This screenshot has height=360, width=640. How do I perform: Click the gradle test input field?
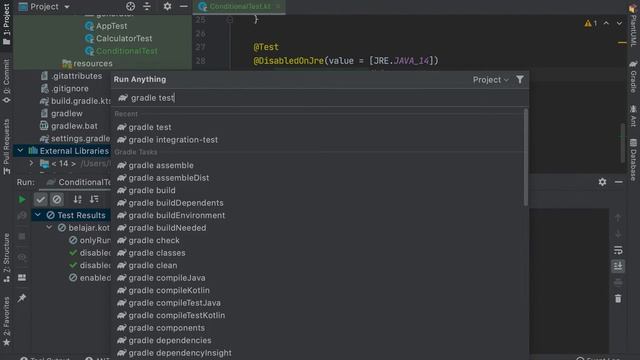(320, 98)
